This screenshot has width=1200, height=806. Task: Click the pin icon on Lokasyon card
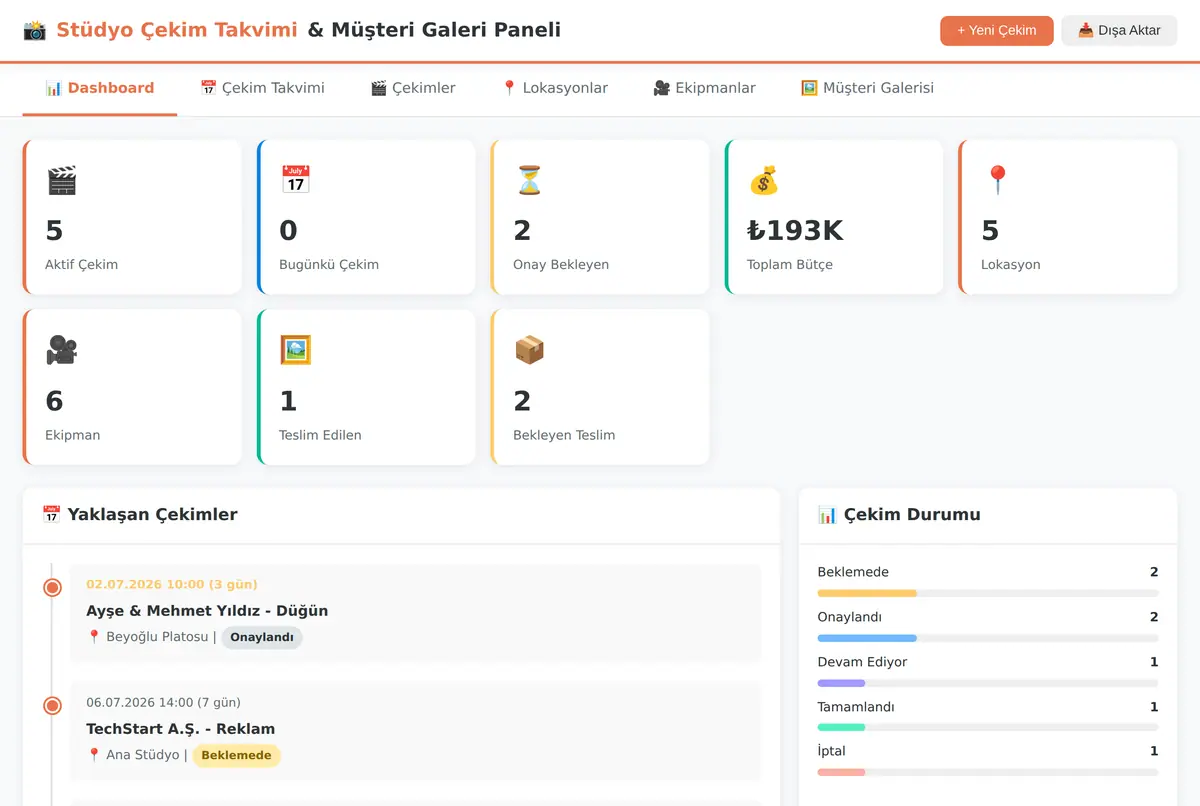(998, 180)
